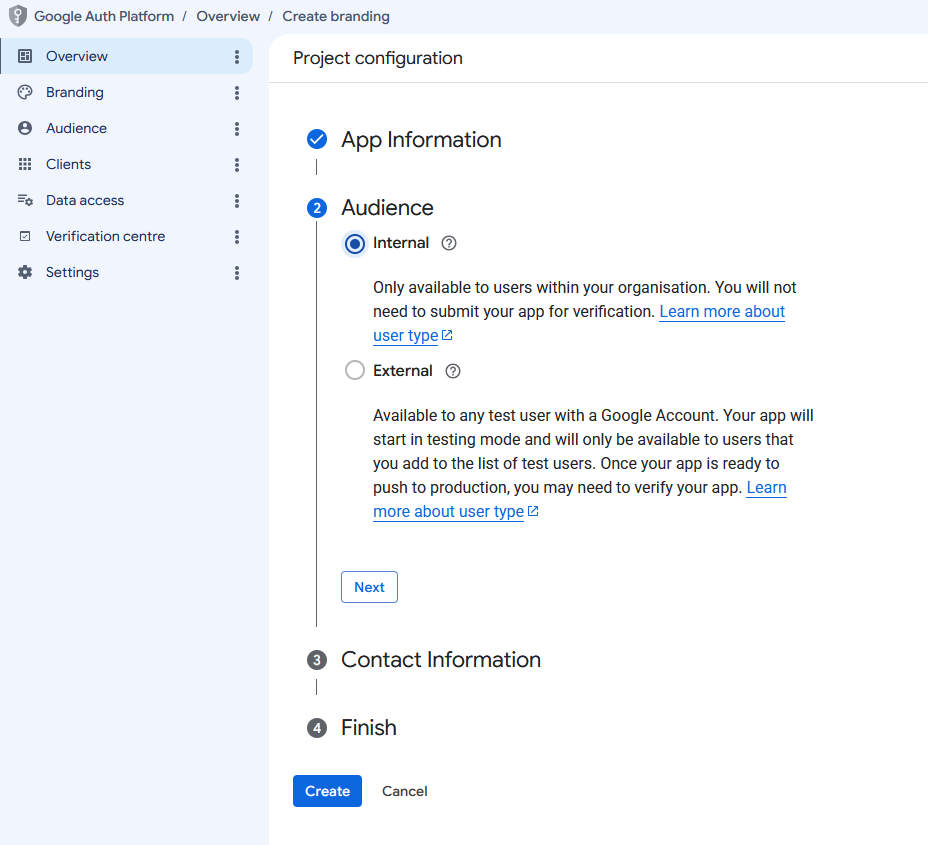Click the Branding palette icon
The image size is (928, 845).
[25, 92]
